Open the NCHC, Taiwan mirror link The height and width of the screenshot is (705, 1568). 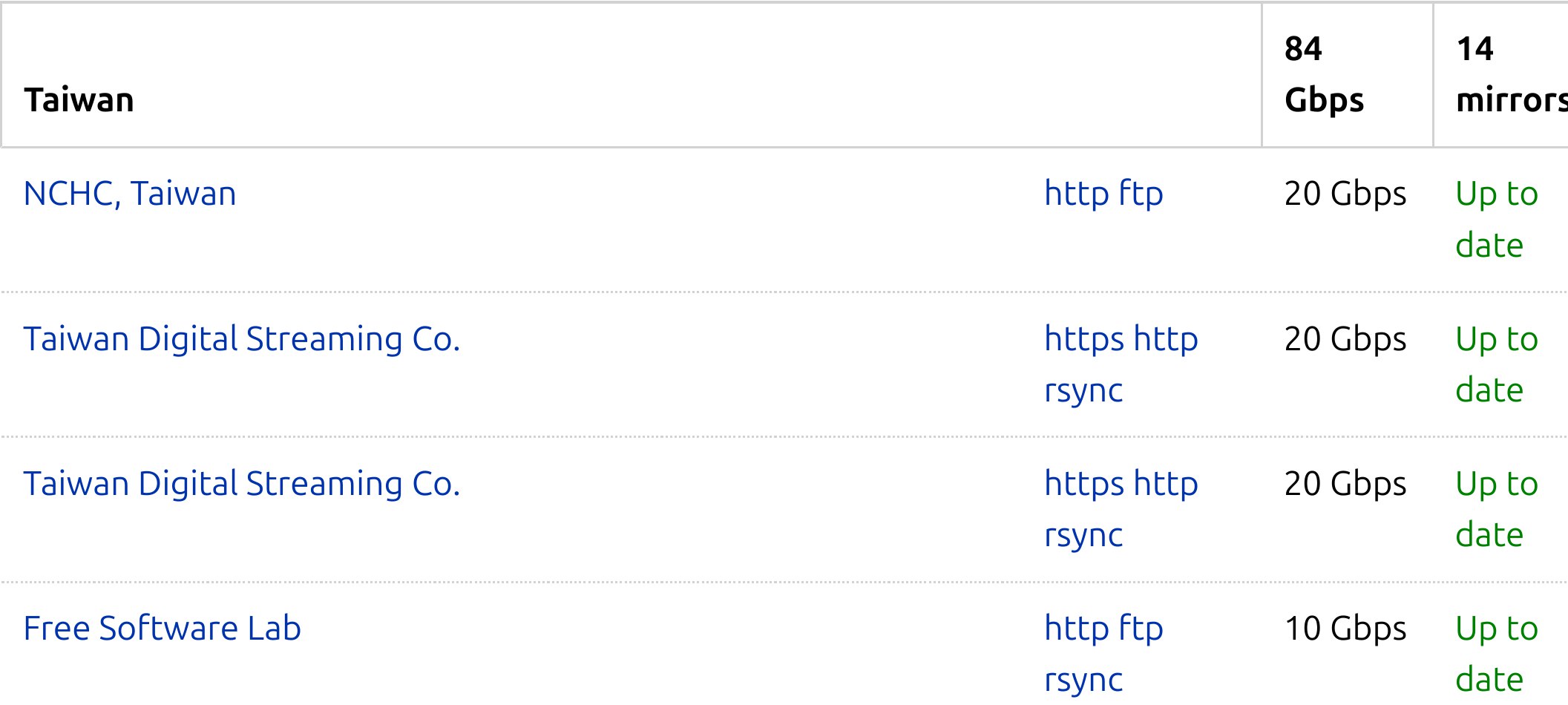coord(130,194)
